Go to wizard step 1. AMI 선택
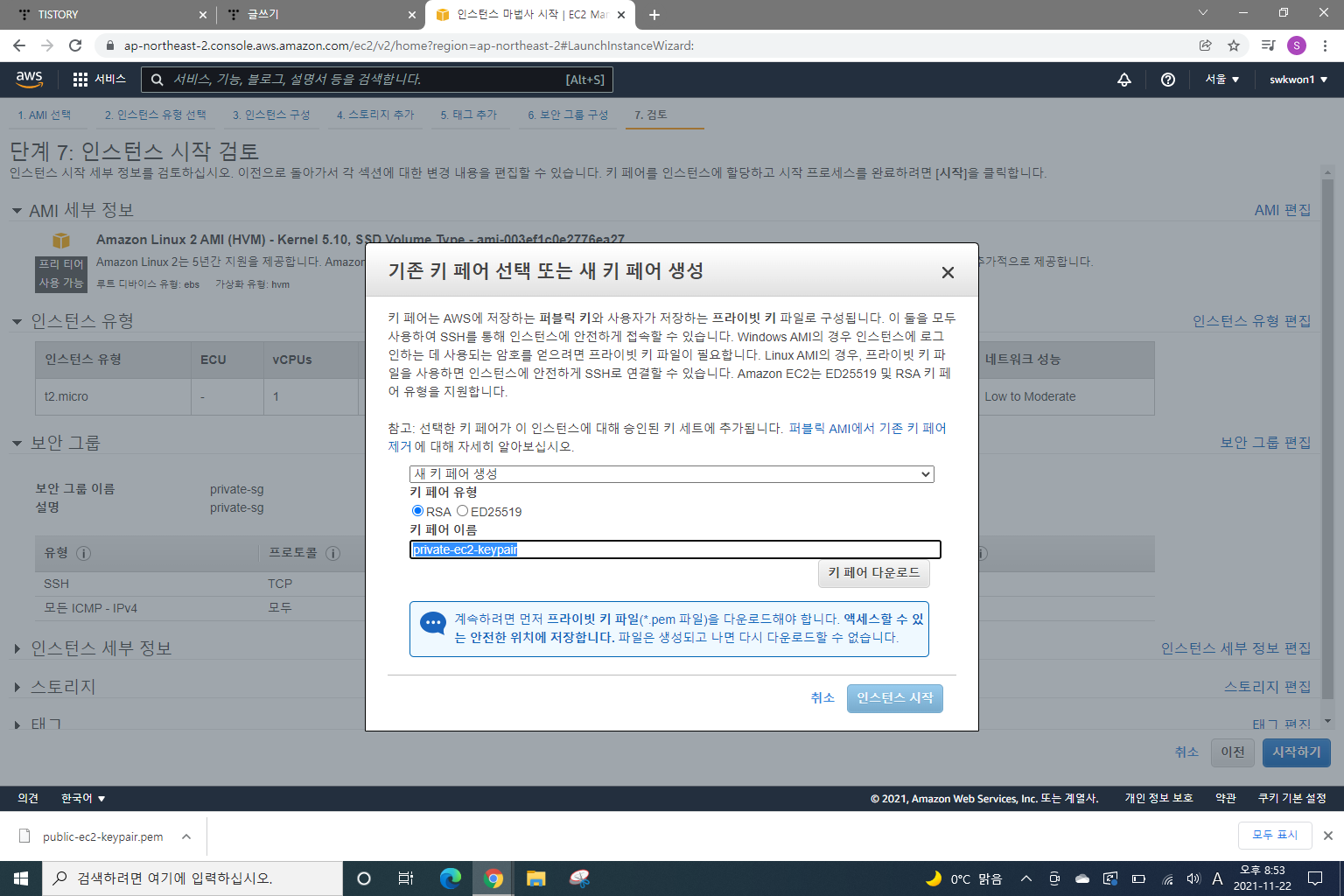The height and width of the screenshot is (896, 1344). coord(45,115)
